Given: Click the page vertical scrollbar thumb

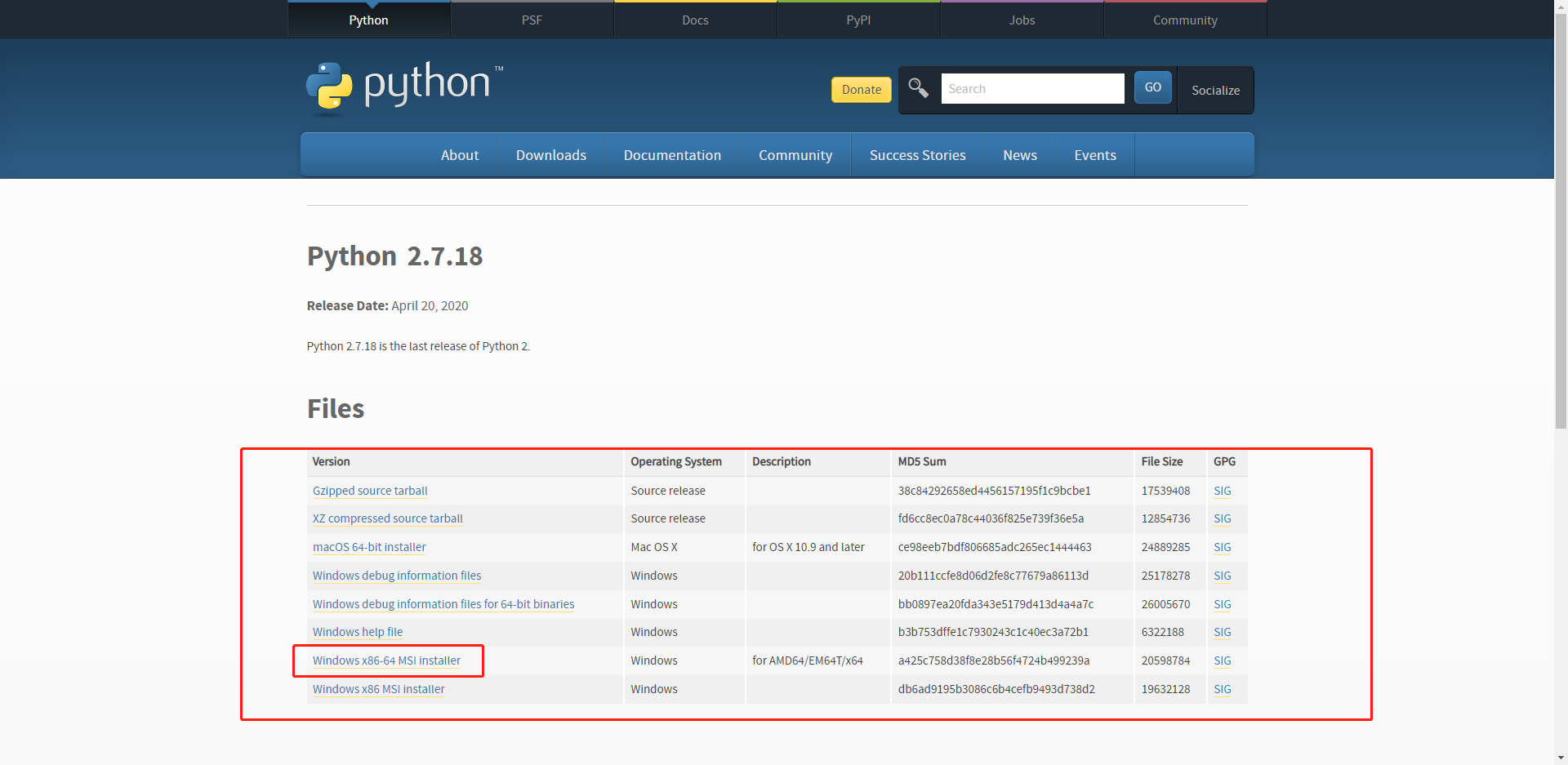Looking at the screenshot, I should (x=1561, y=221).
